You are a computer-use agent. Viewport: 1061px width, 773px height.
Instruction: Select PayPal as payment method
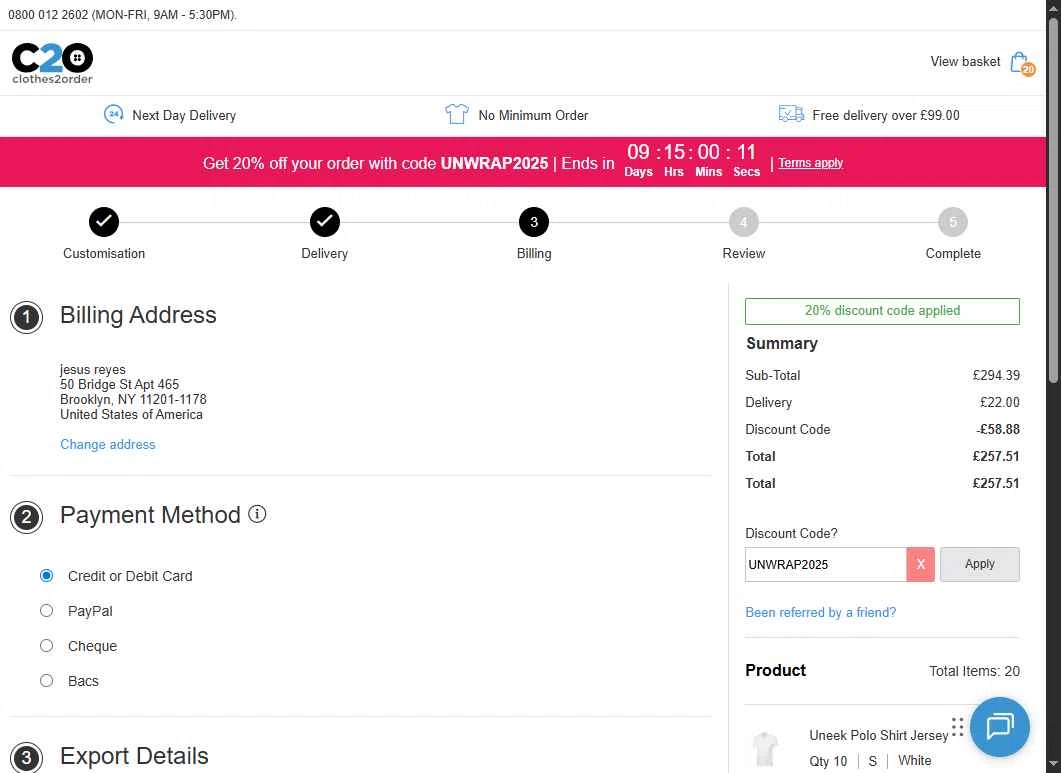pos(46,611)
